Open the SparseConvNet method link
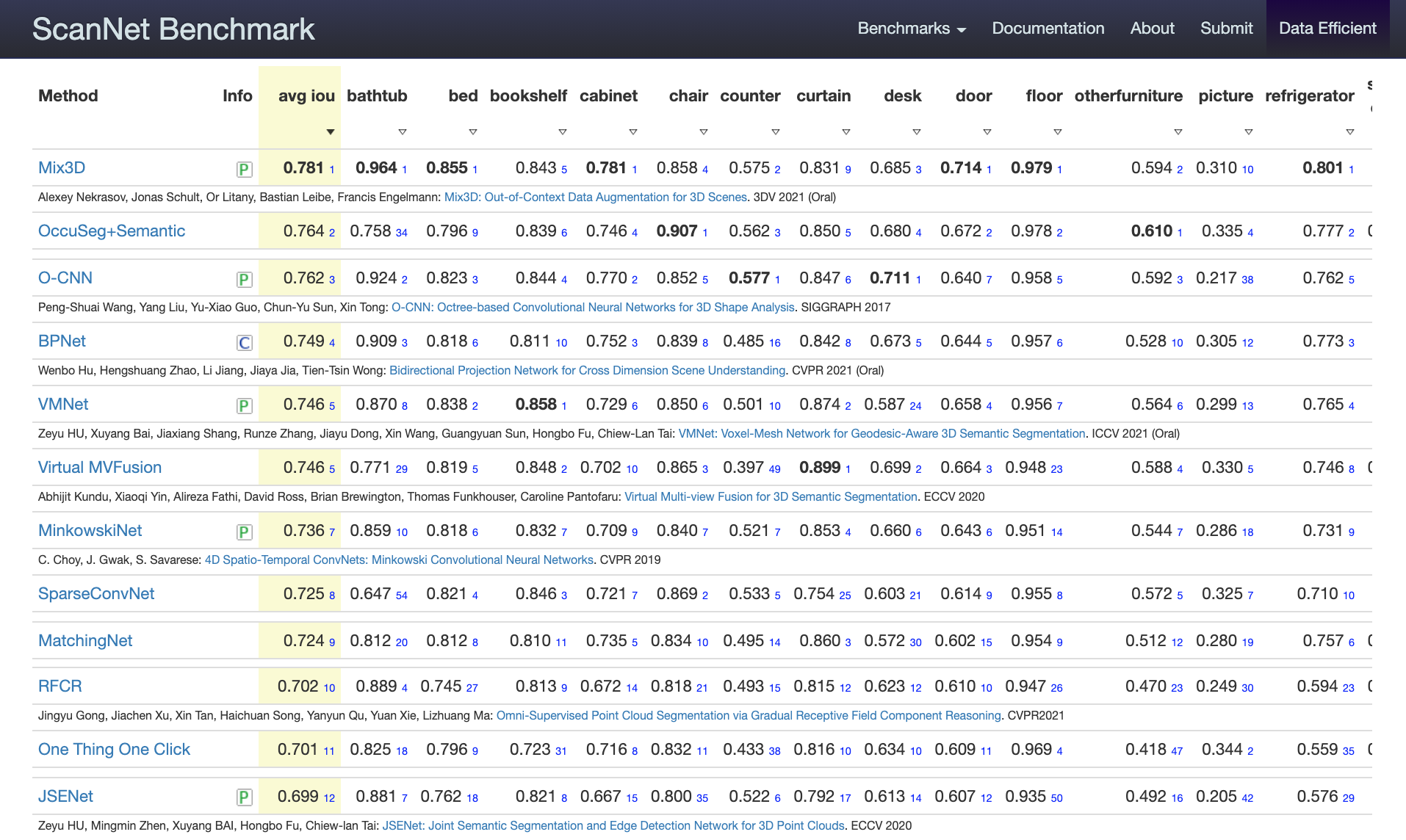 (96, 593)
